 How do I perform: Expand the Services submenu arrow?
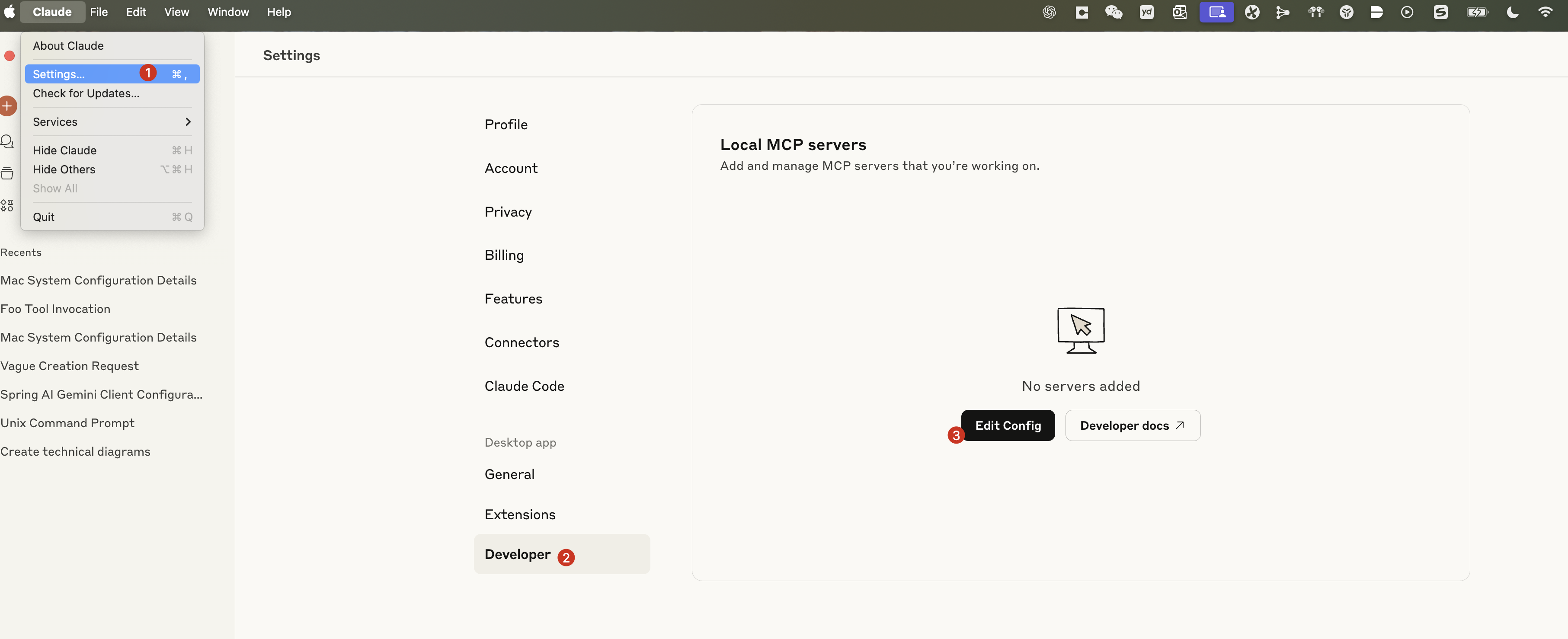[188, 122]
